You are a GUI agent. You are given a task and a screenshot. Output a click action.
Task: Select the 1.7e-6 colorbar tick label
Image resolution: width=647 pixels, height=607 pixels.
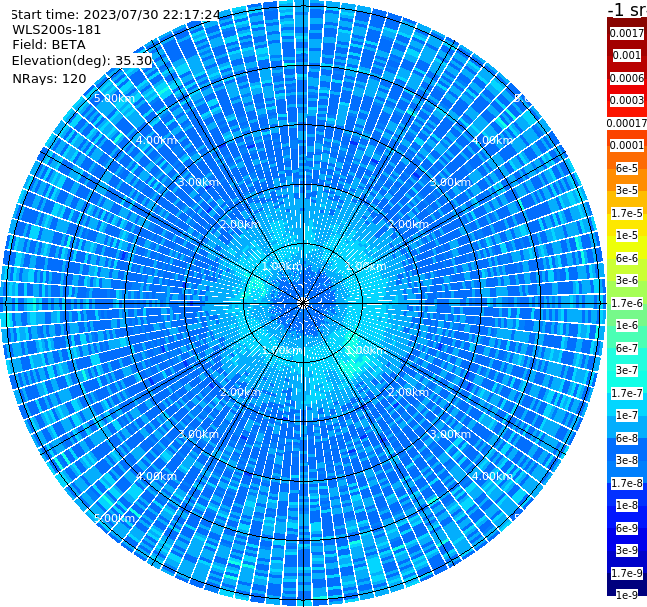pos(627,303)
